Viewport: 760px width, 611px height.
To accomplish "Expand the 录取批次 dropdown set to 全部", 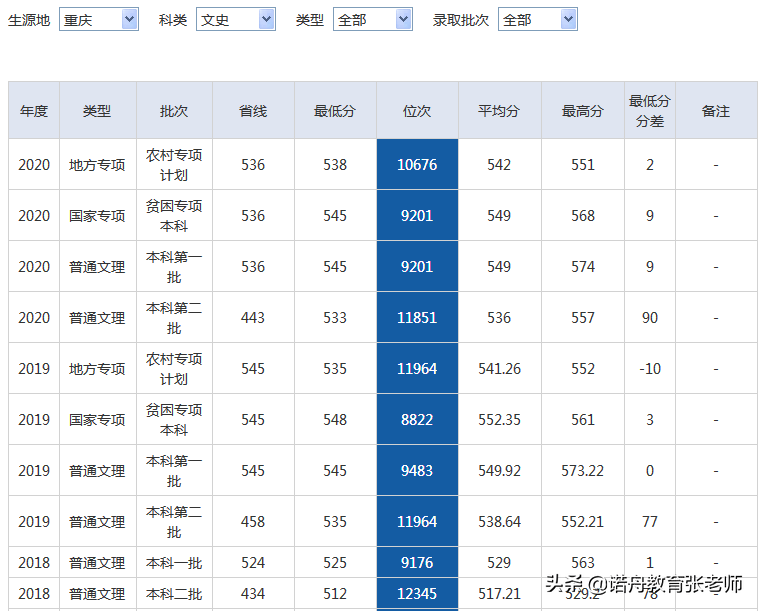I will click(x=538, y=19).
